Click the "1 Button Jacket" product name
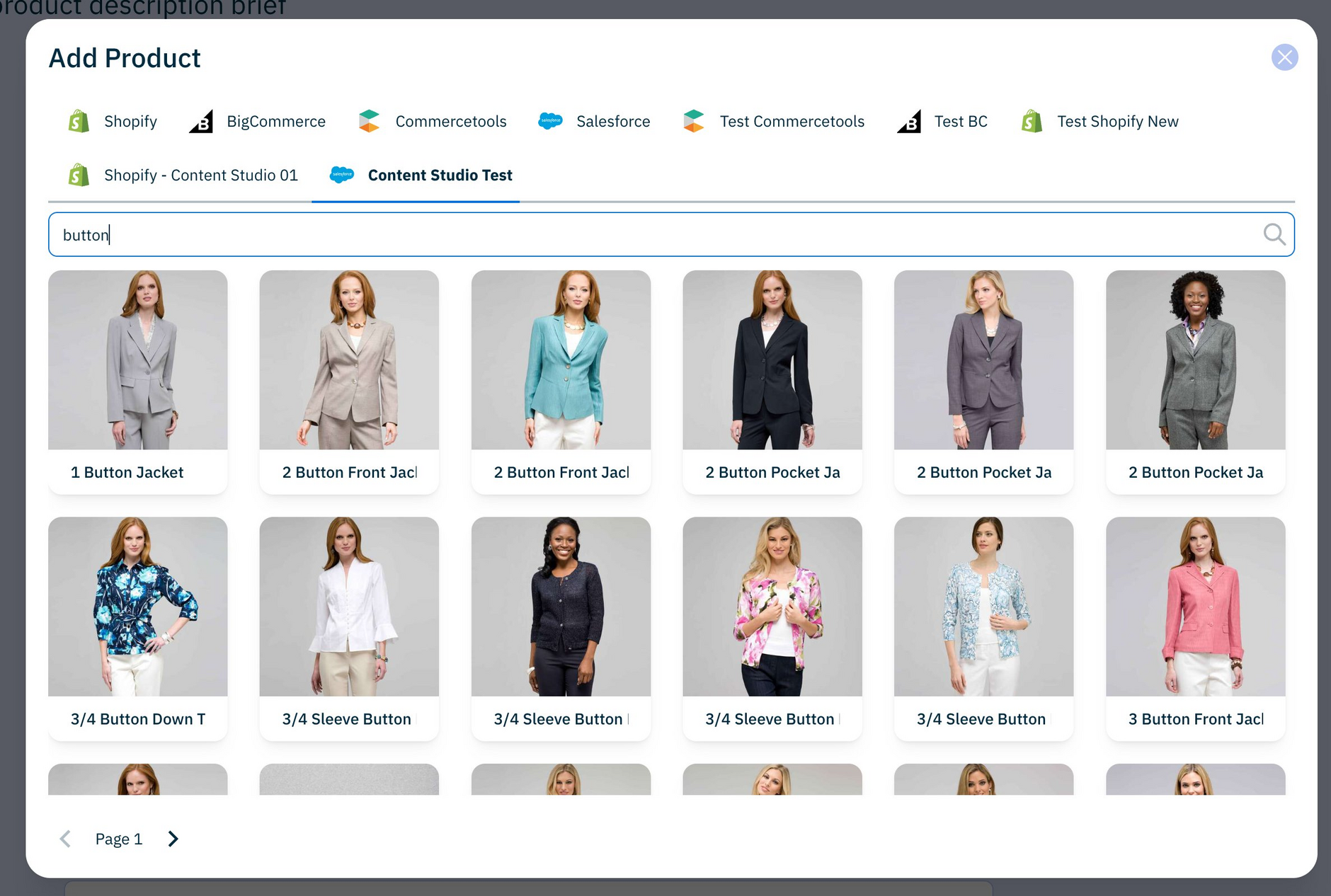Screen dimensions: 1331x896 click(127, 472)
